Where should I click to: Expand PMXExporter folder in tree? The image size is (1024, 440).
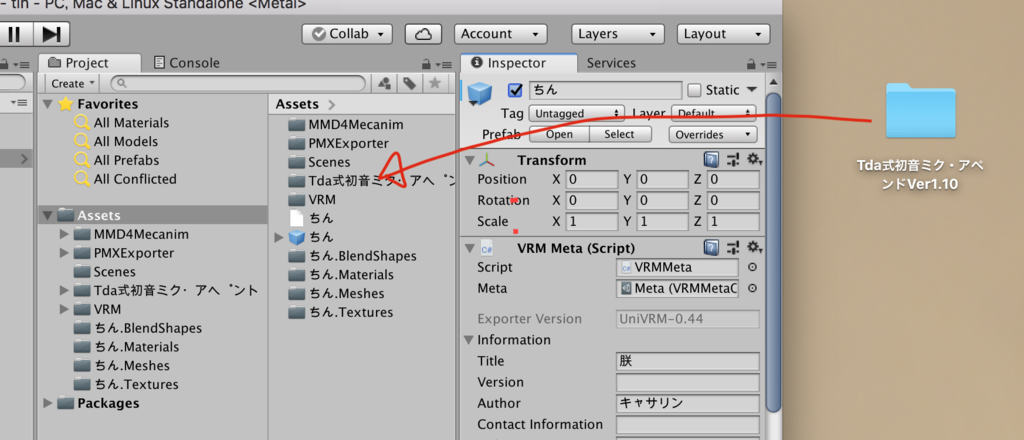pyautogui.click(x=64, y=253)
